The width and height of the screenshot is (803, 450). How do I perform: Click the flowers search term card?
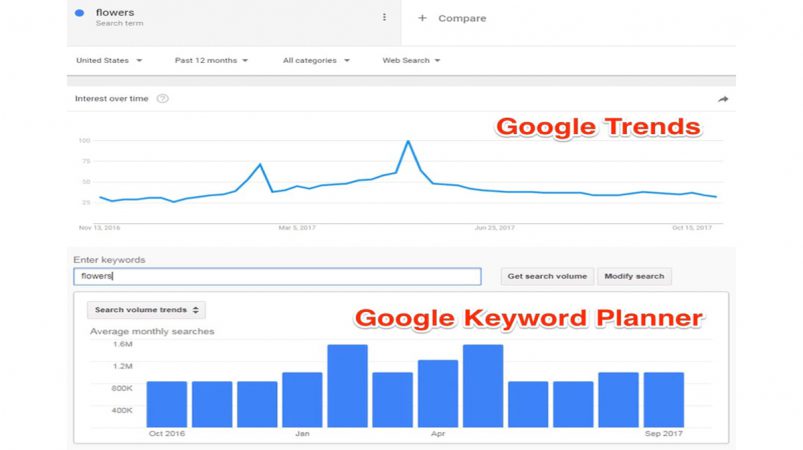(234, 23)
